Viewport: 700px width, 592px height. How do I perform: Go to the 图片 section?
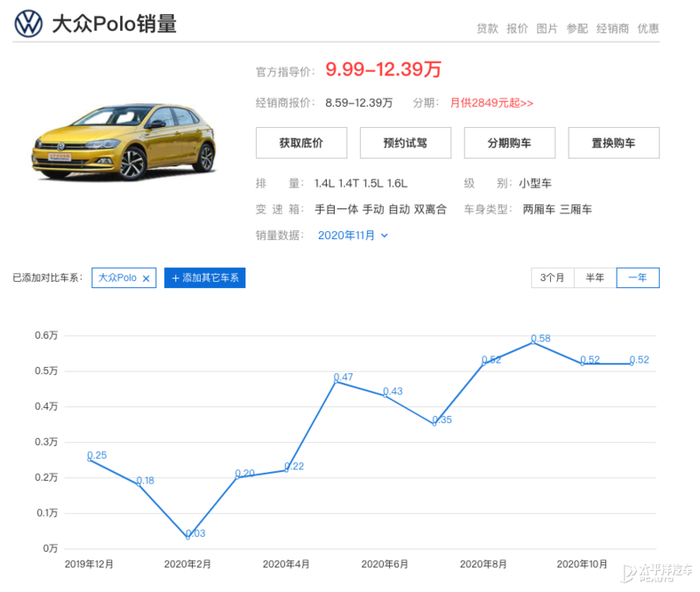point(547,29)
